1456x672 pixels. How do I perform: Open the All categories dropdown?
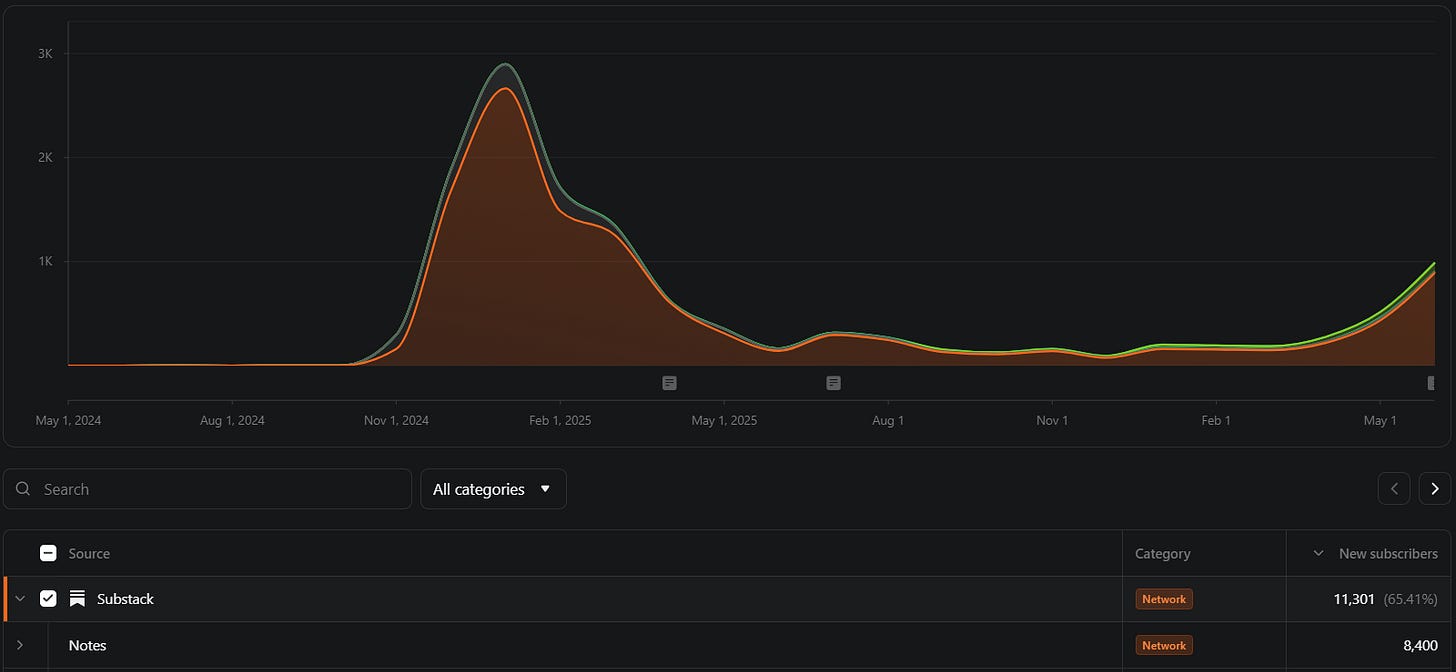pyautogui.click(x=493, y=489)
